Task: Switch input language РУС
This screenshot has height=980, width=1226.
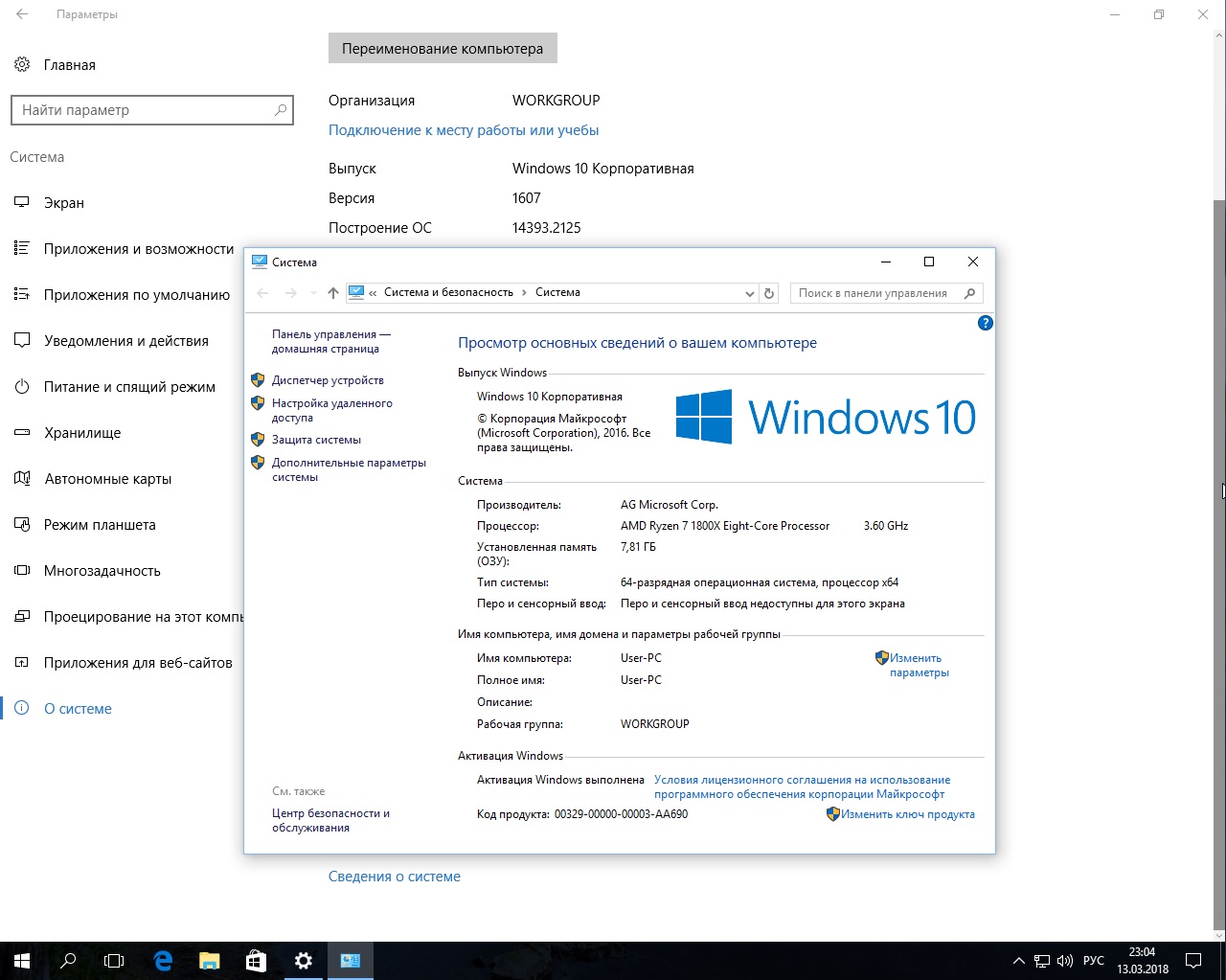Action: point(1094,961)
